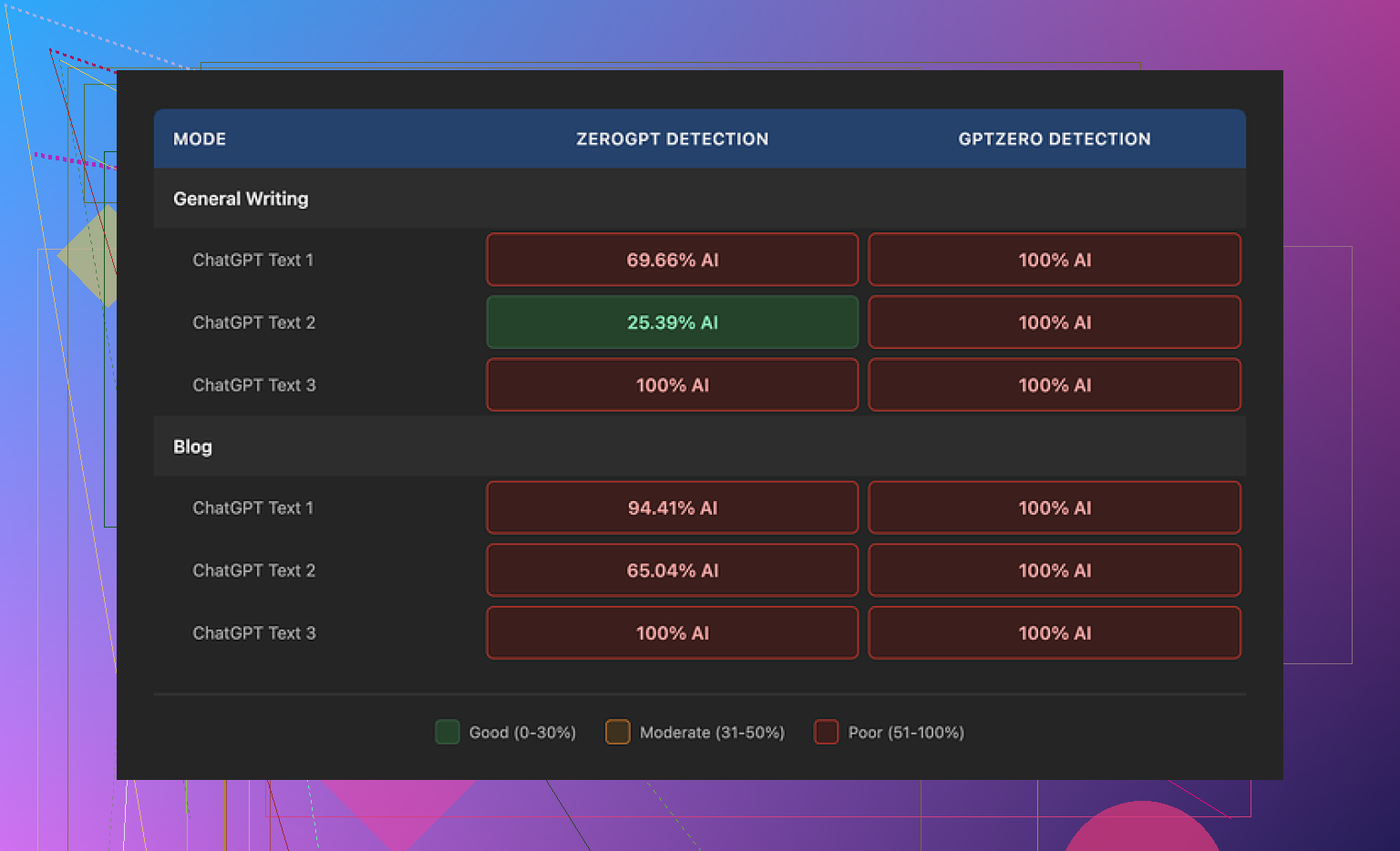
Task: Click the Poor (51-100%) legend label
Action: (905, 733)
